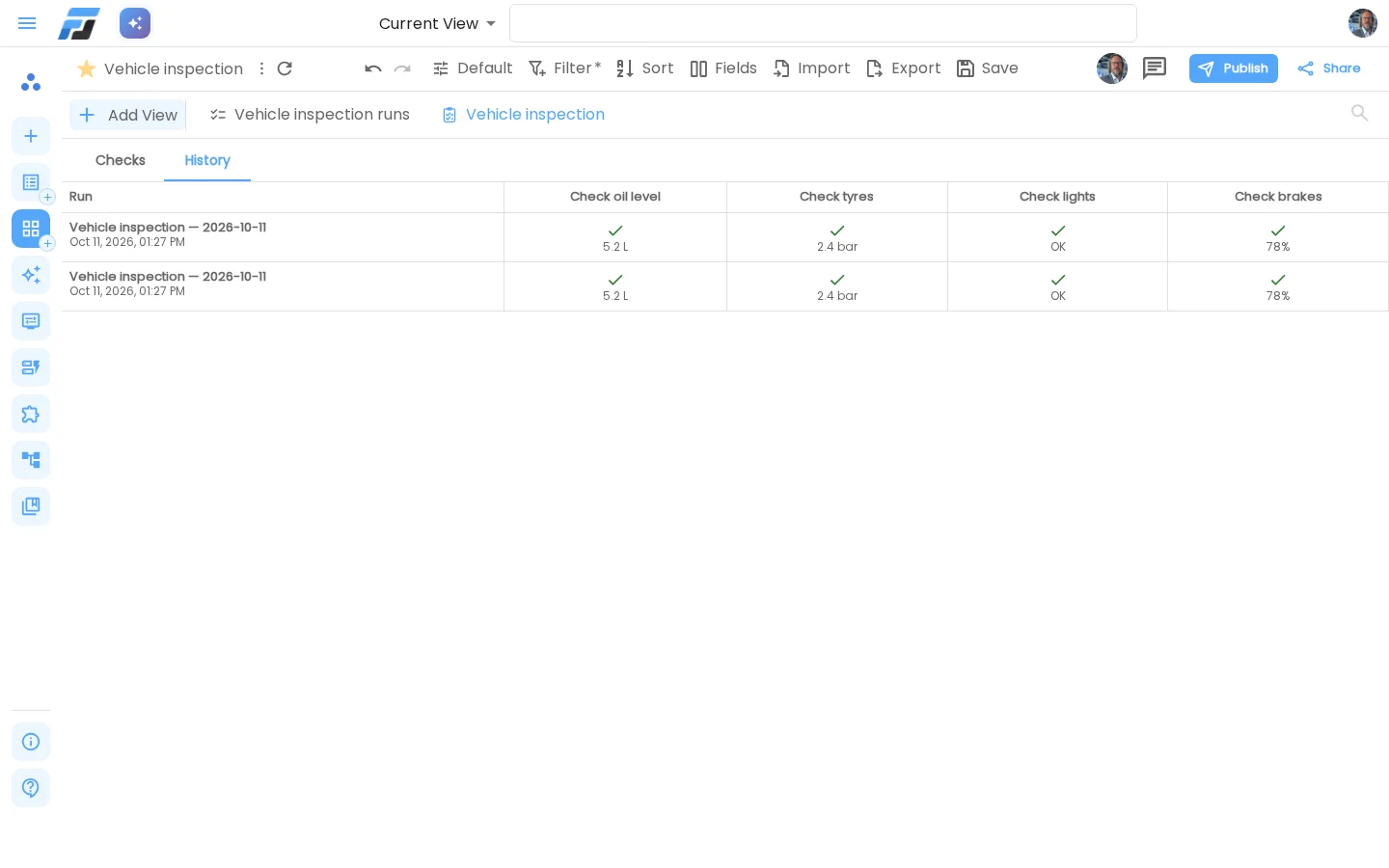The height and width of the screenshot is (868, 1389).
Task: Click the search magnifier icon
Action: click(1360, 114)
